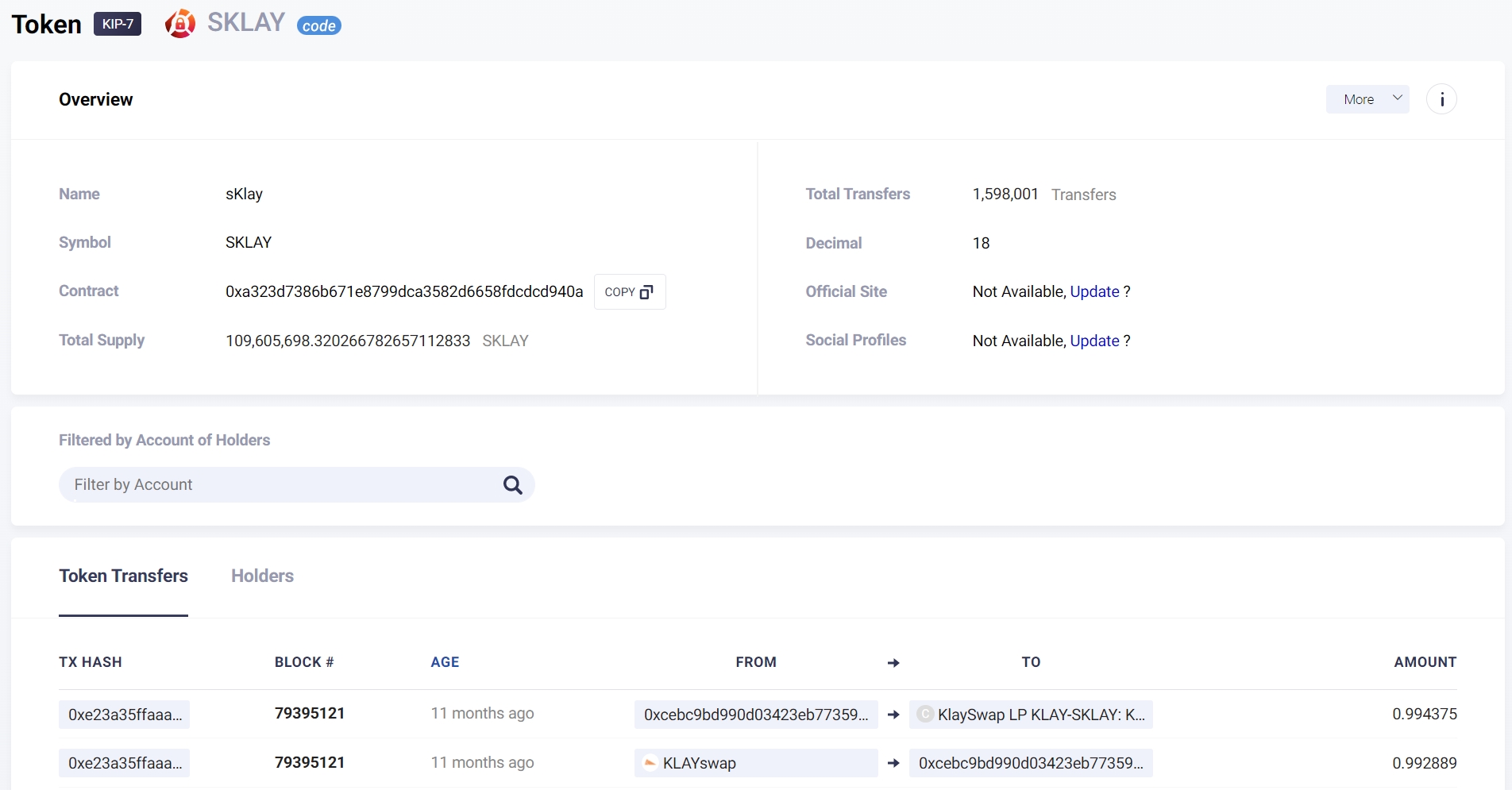Select the Token Transfers tab
The width and height of the screenshot is (1512, 790).
click(123, 576)
